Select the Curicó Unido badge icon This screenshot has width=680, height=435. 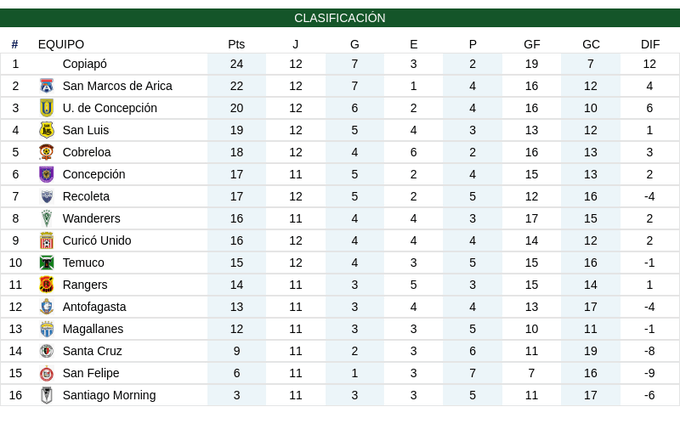tap(46, 241)
